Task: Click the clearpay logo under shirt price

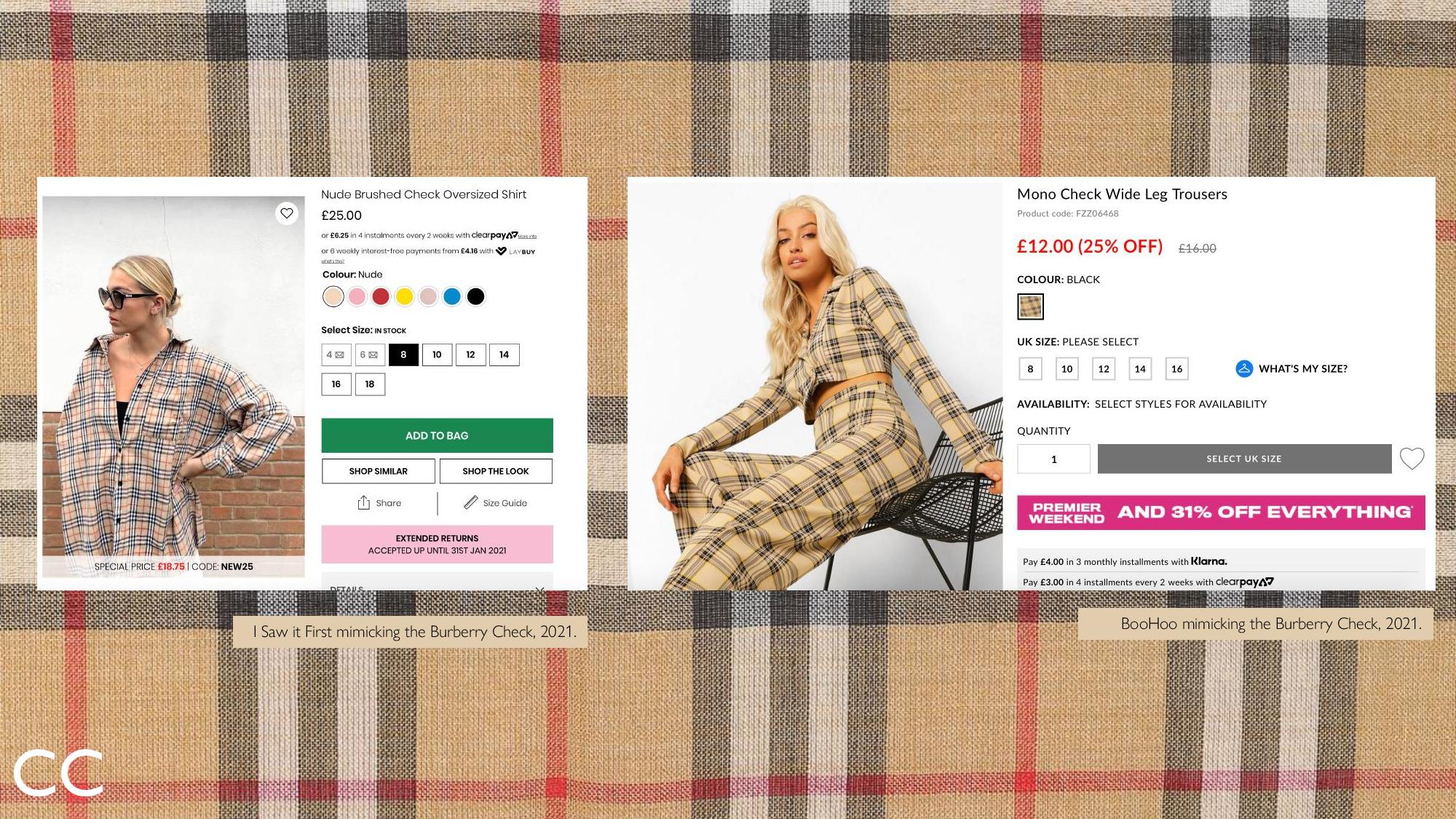Action: [494, 235]
